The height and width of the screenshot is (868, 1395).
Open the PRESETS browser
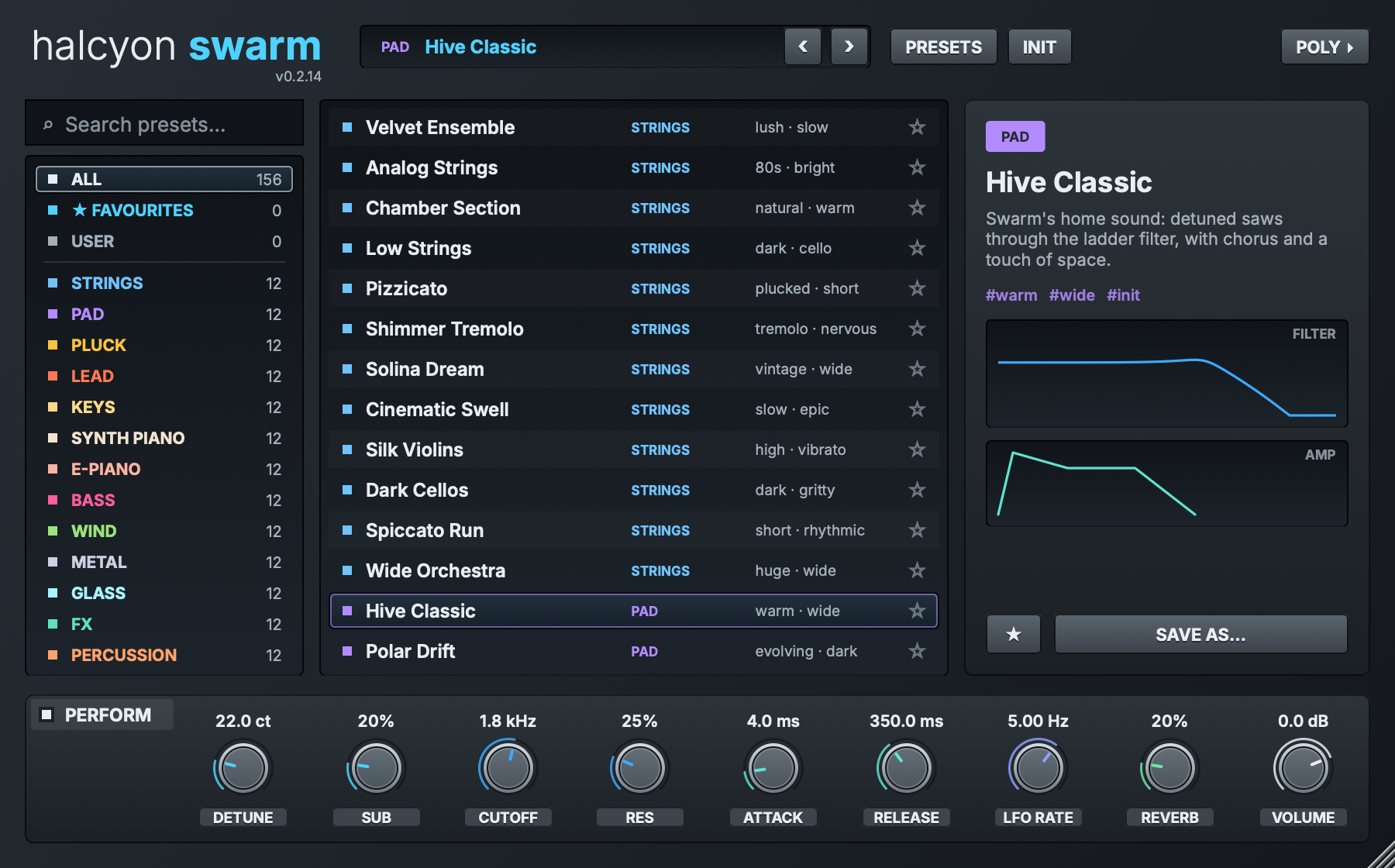point(943,47)
